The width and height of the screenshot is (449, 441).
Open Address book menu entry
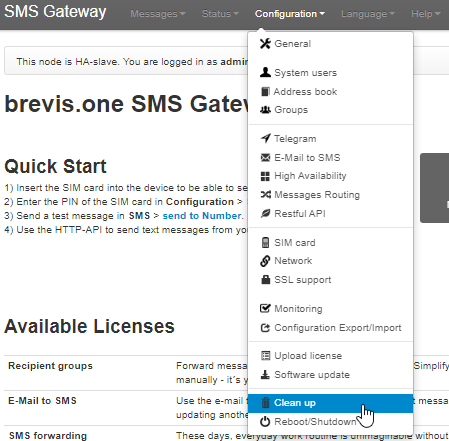point(331,91)
